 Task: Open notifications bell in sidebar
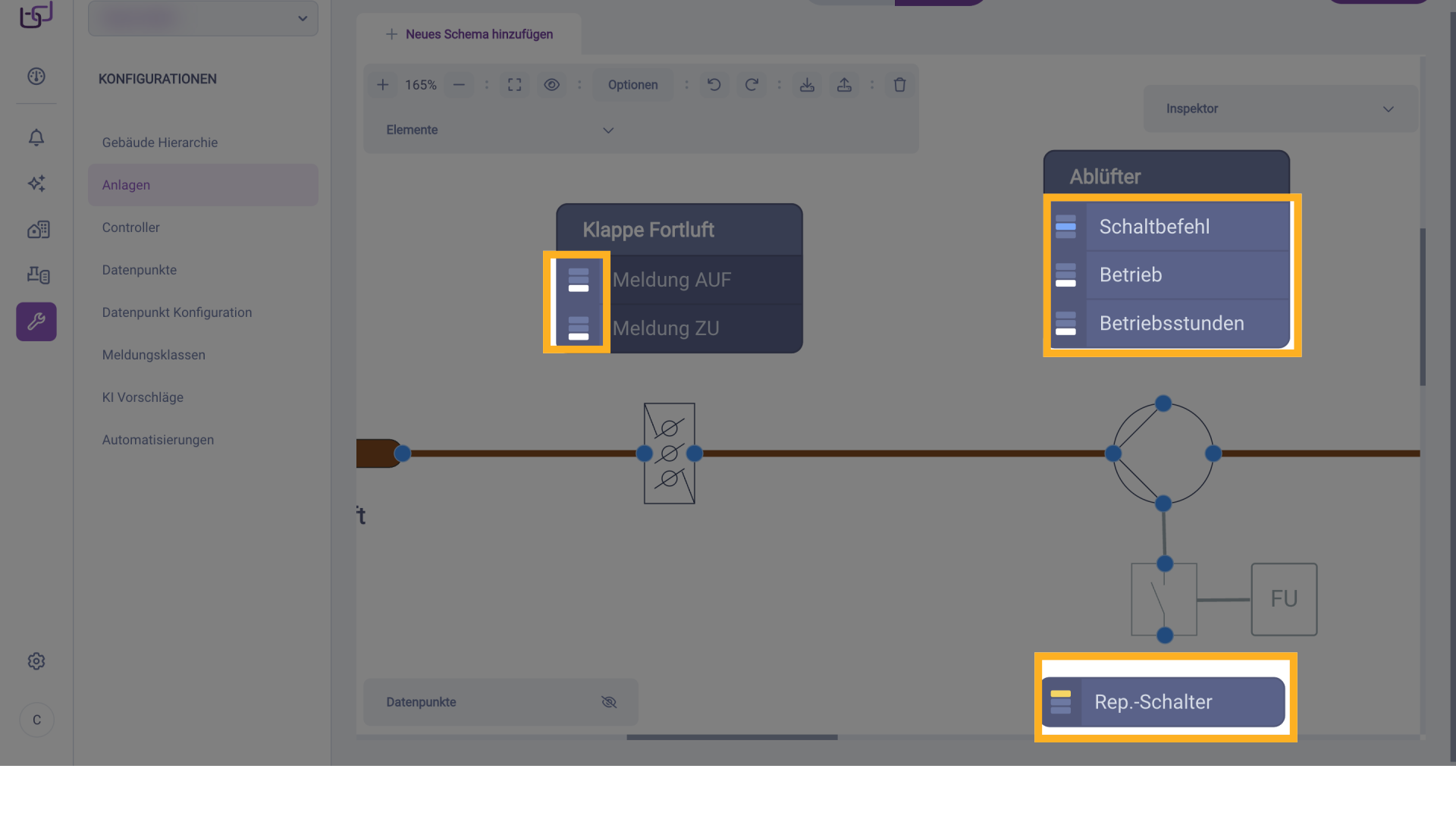point(36,137)
